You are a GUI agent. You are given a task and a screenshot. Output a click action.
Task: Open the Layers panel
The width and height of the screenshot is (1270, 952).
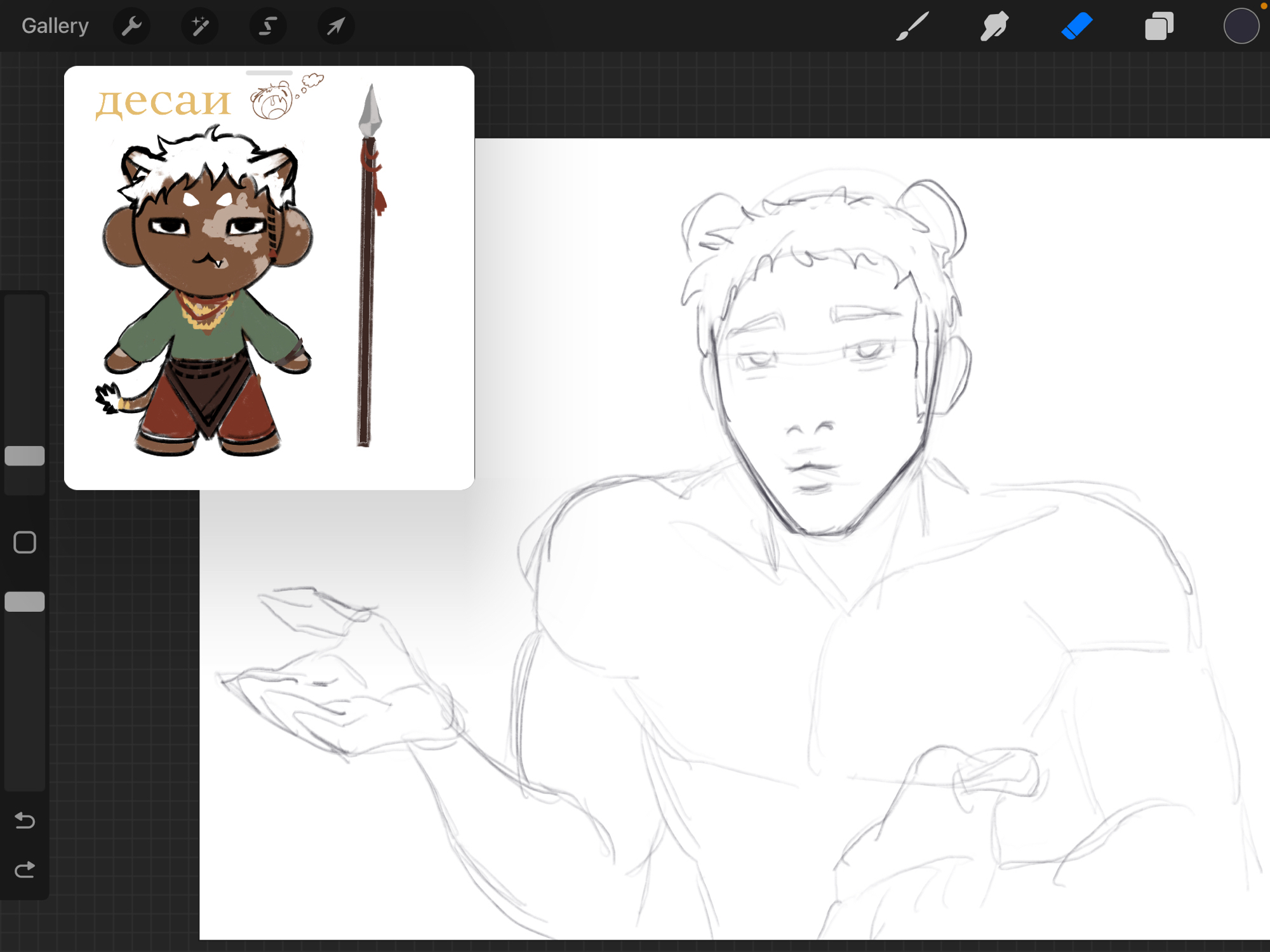tap(1159, 26)
